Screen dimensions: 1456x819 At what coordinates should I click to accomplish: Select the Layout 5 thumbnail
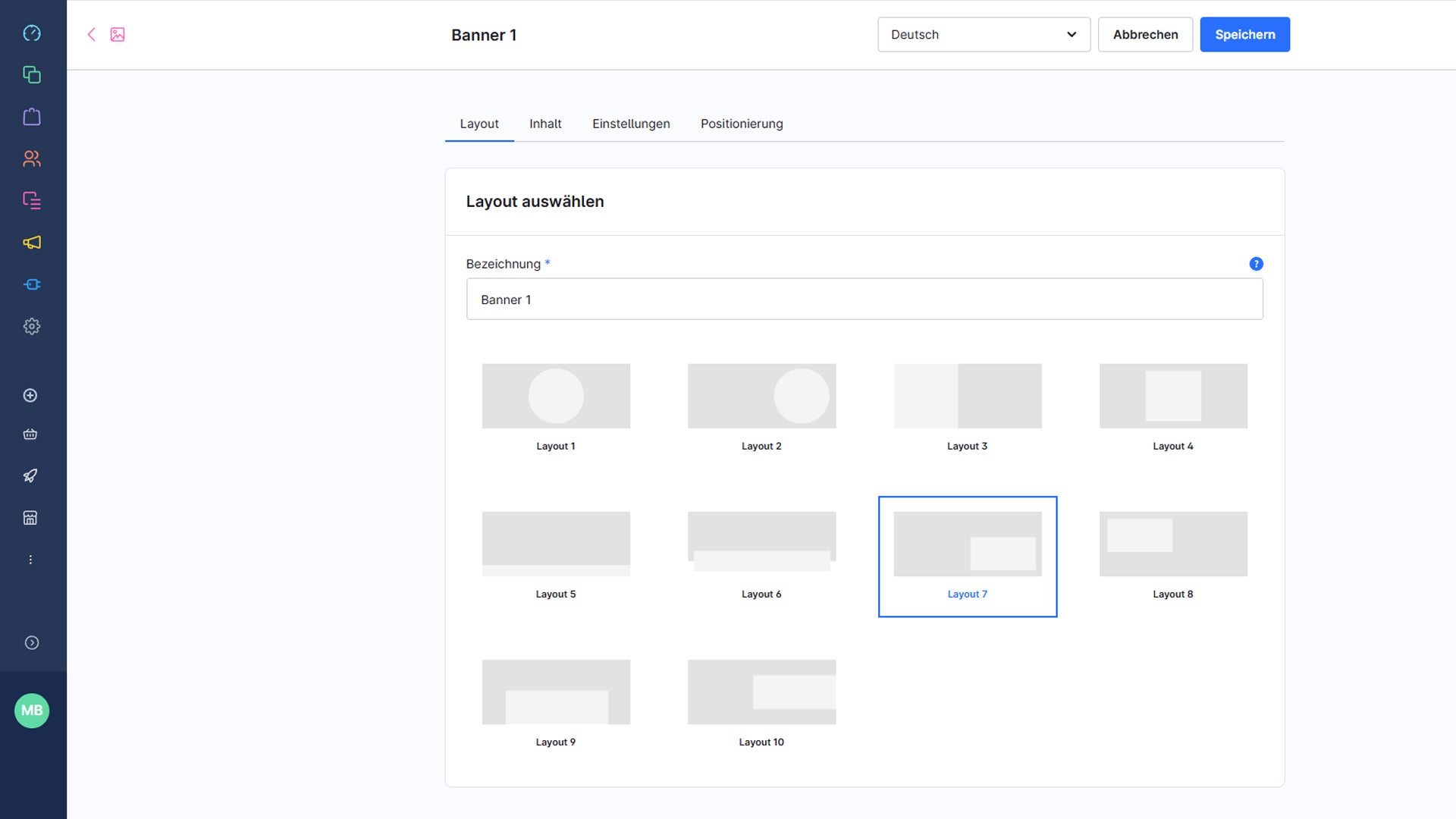click(x=556, y=544)
